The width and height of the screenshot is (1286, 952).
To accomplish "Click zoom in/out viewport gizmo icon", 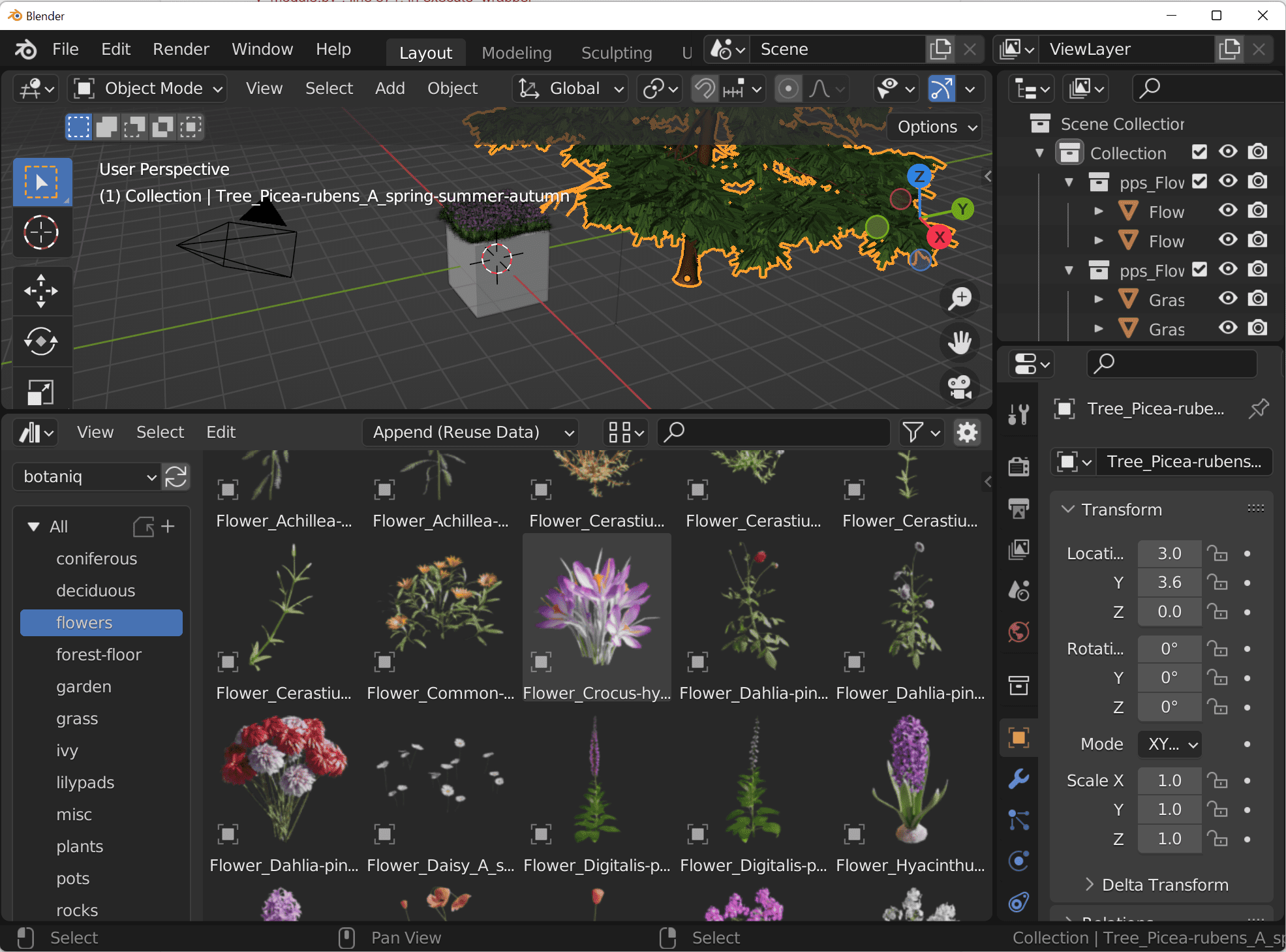I will 960,298.
